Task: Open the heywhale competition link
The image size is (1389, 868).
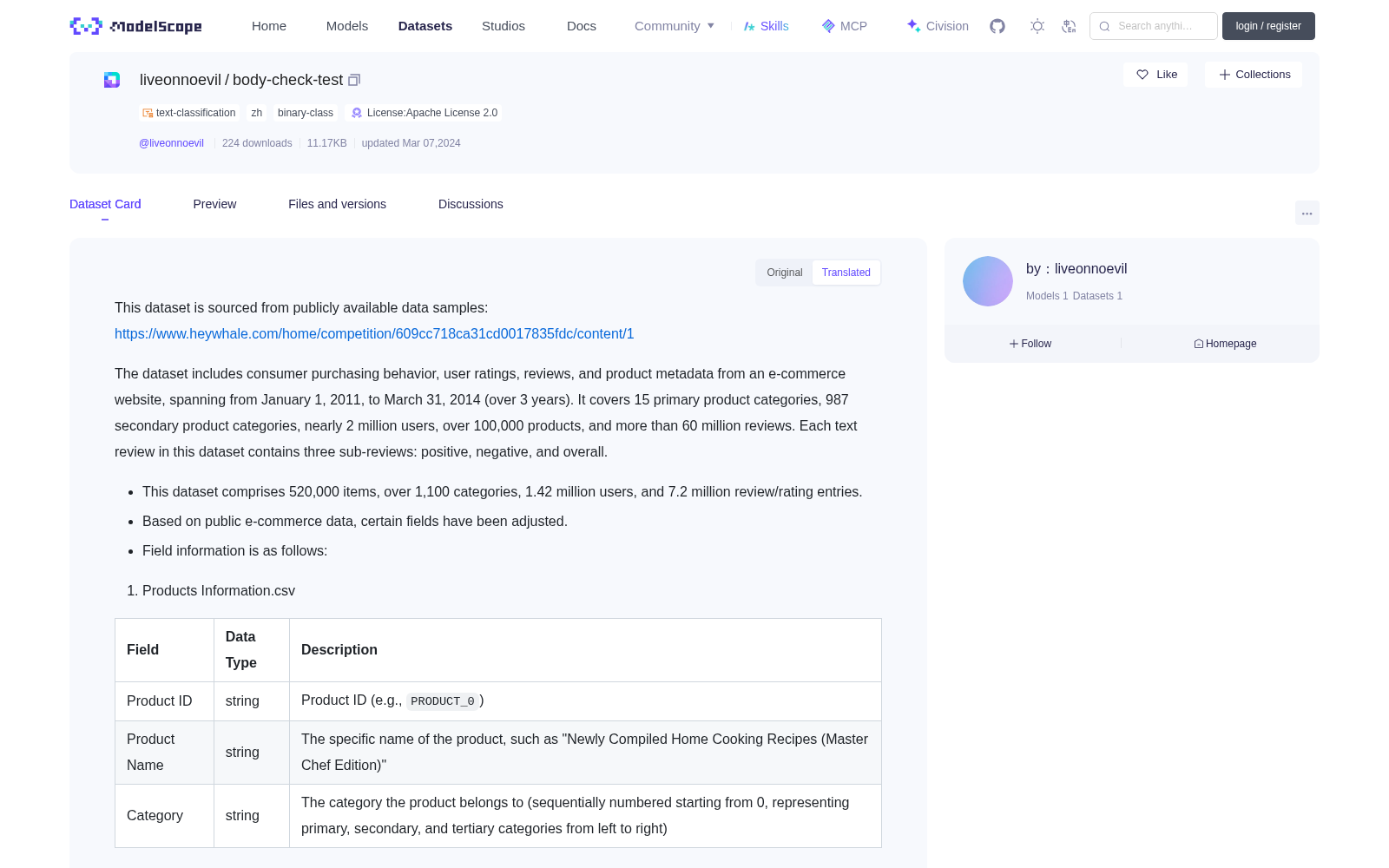Action: [x=374, y=334]
